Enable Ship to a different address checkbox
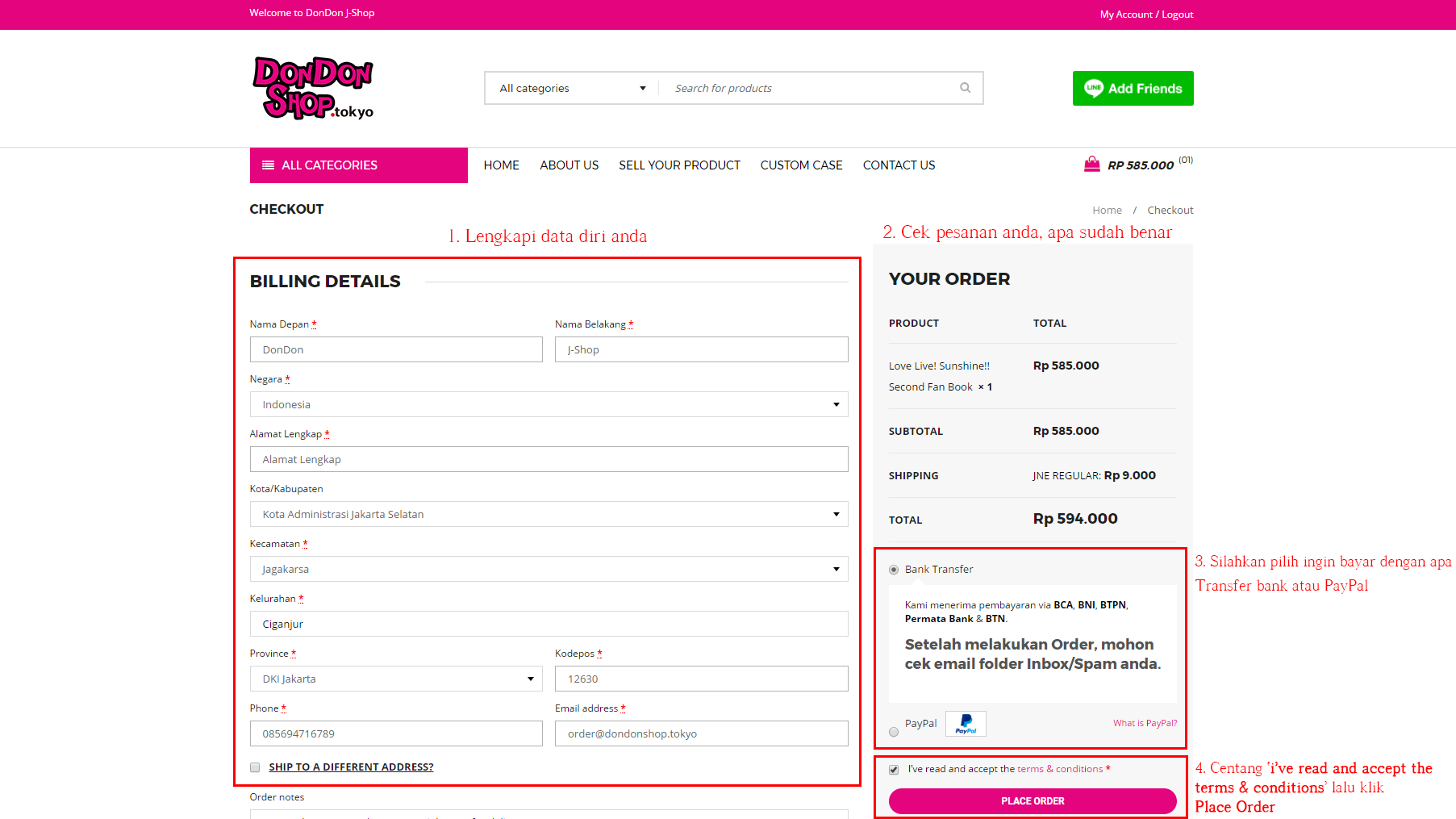This screenshot has width=1456, height=819. [x=255, y=767]
